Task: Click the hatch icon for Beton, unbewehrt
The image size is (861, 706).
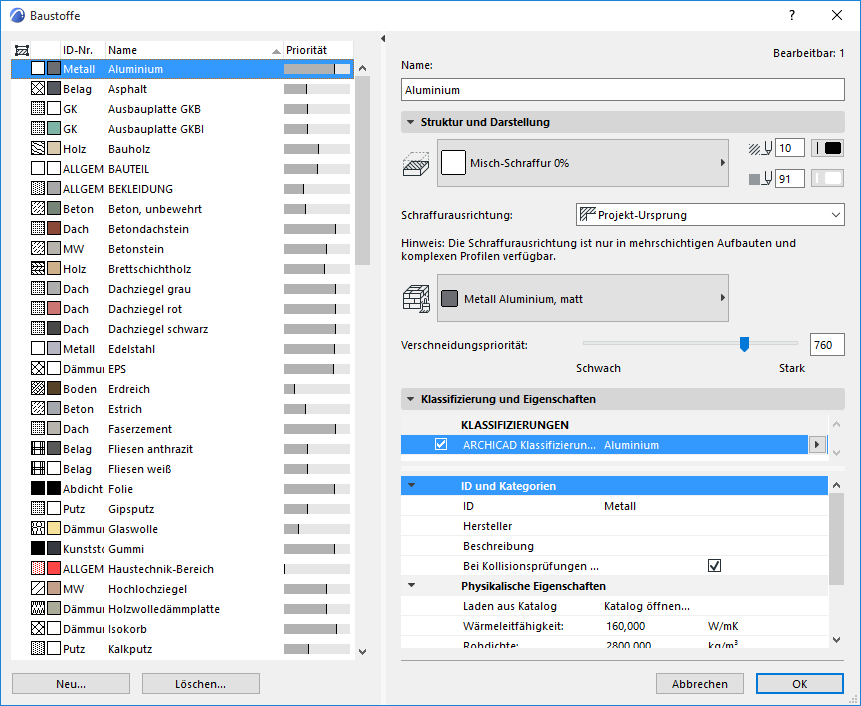Action: point(38,209)
